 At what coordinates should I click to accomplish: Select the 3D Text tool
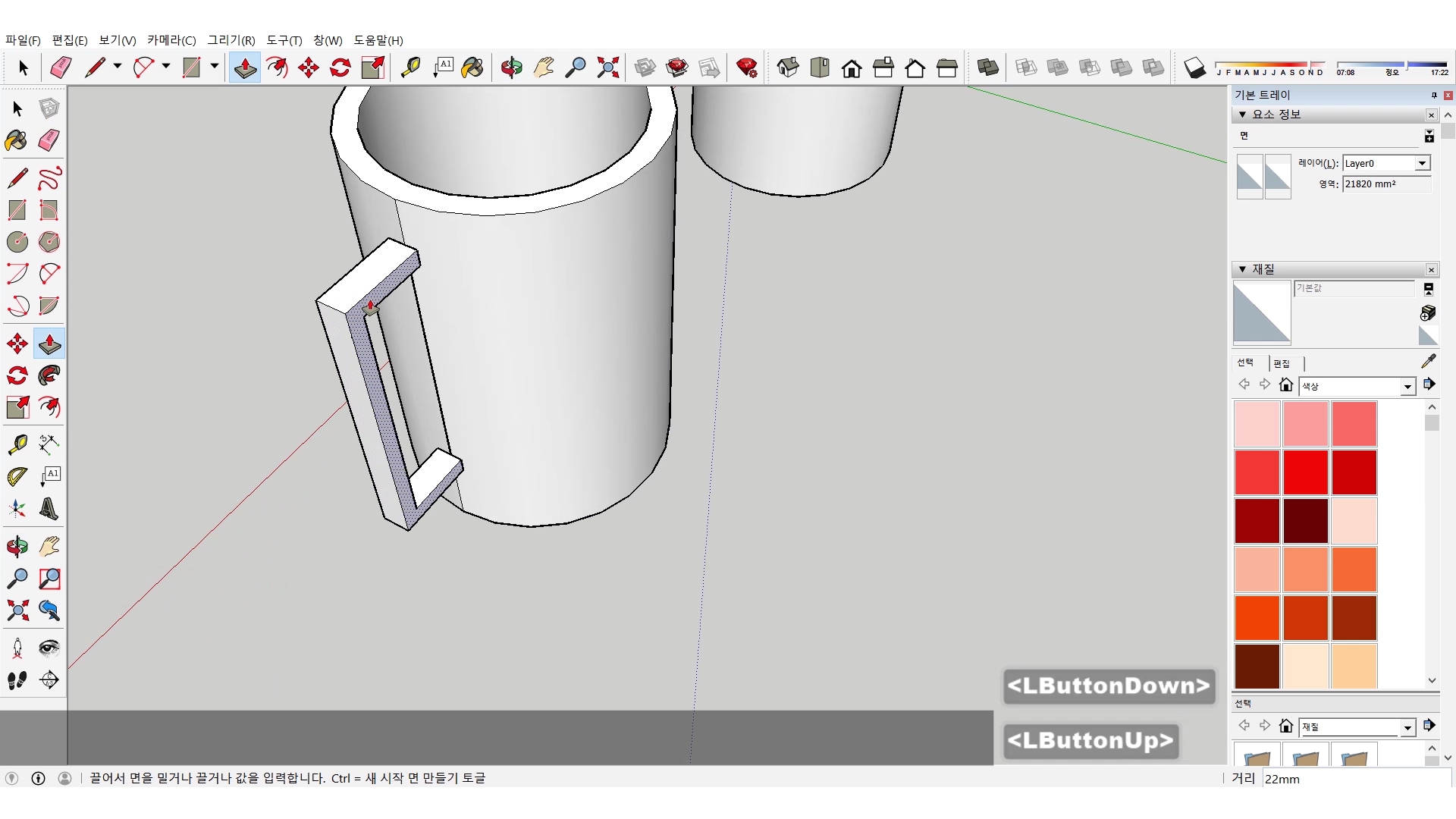[x=49, y=509]
